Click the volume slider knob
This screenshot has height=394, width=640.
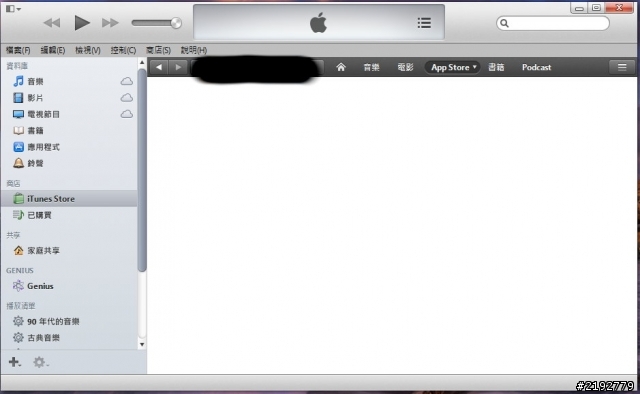point(176,23)
